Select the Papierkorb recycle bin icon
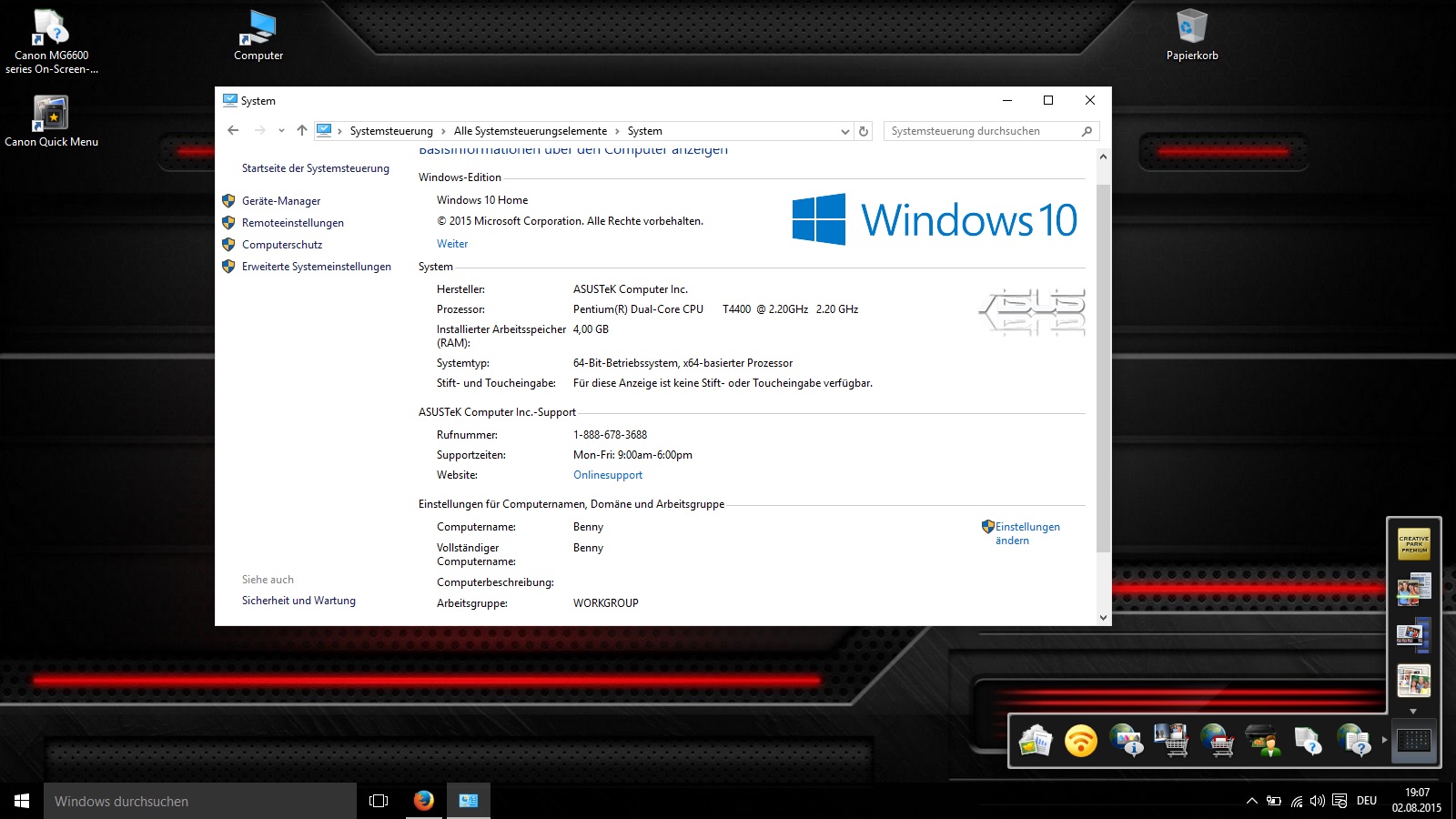Screen dimensions: 1456x819 tap(1192, 36)
